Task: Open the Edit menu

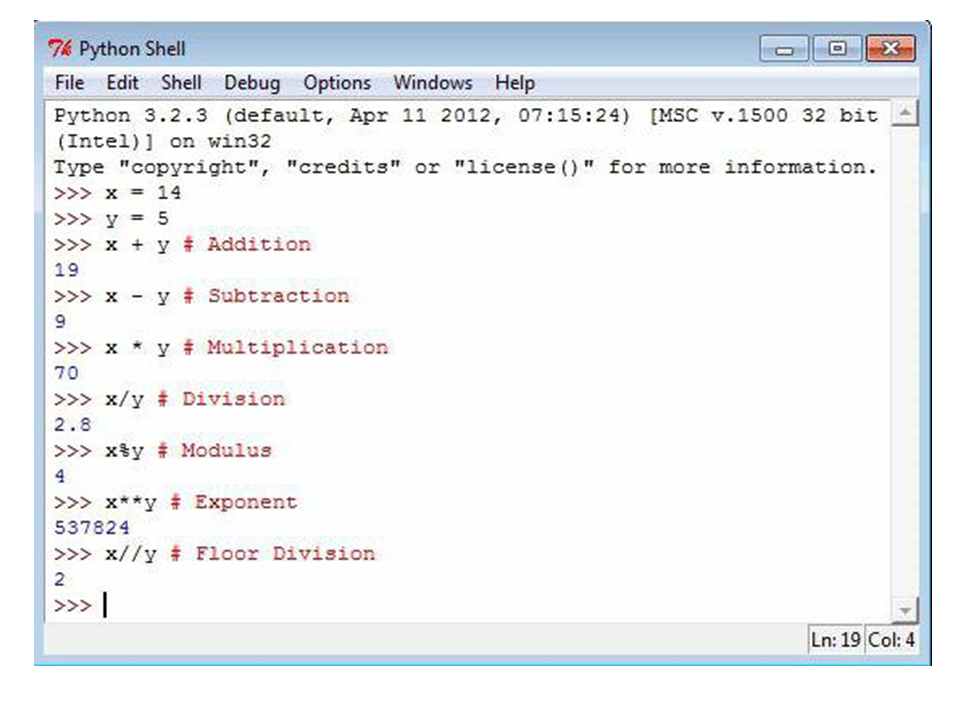Action: tap(122, 83)
